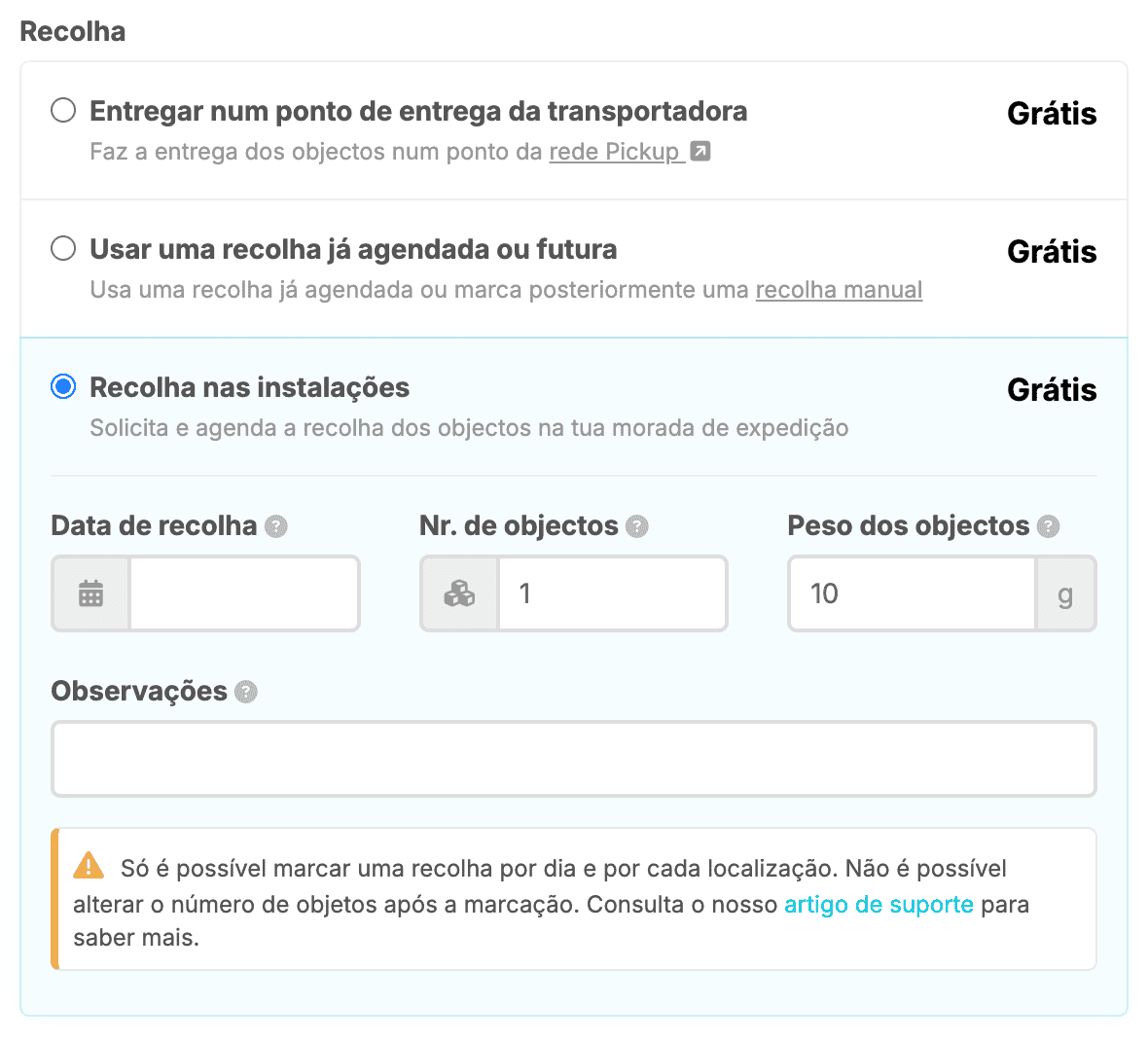The image size is (1148, 1041).
Task: Select Entregar num ponto de entrega radio
Action: (x=63, y=110)
